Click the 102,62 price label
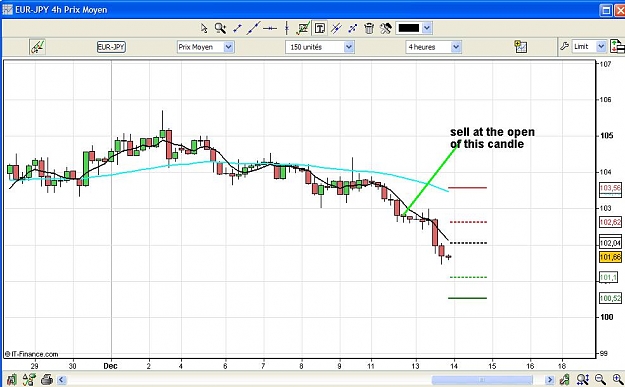625x387 pixels. [610, 222]
